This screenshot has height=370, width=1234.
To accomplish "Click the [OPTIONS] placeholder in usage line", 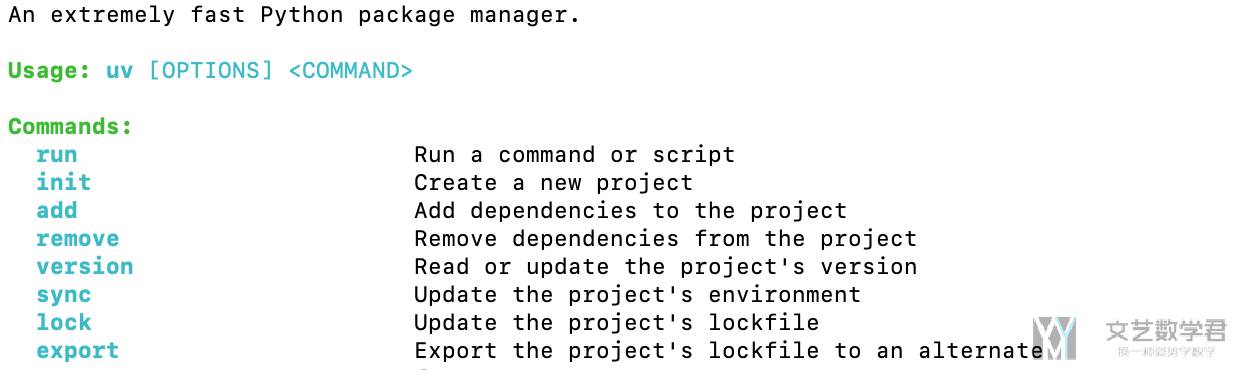I will click(210, 71).
